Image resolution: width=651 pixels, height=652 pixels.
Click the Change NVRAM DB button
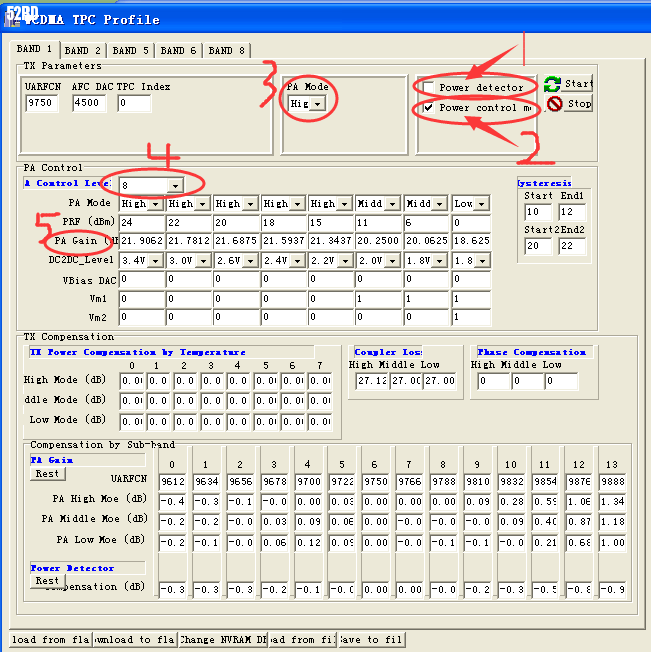[223, 640]
